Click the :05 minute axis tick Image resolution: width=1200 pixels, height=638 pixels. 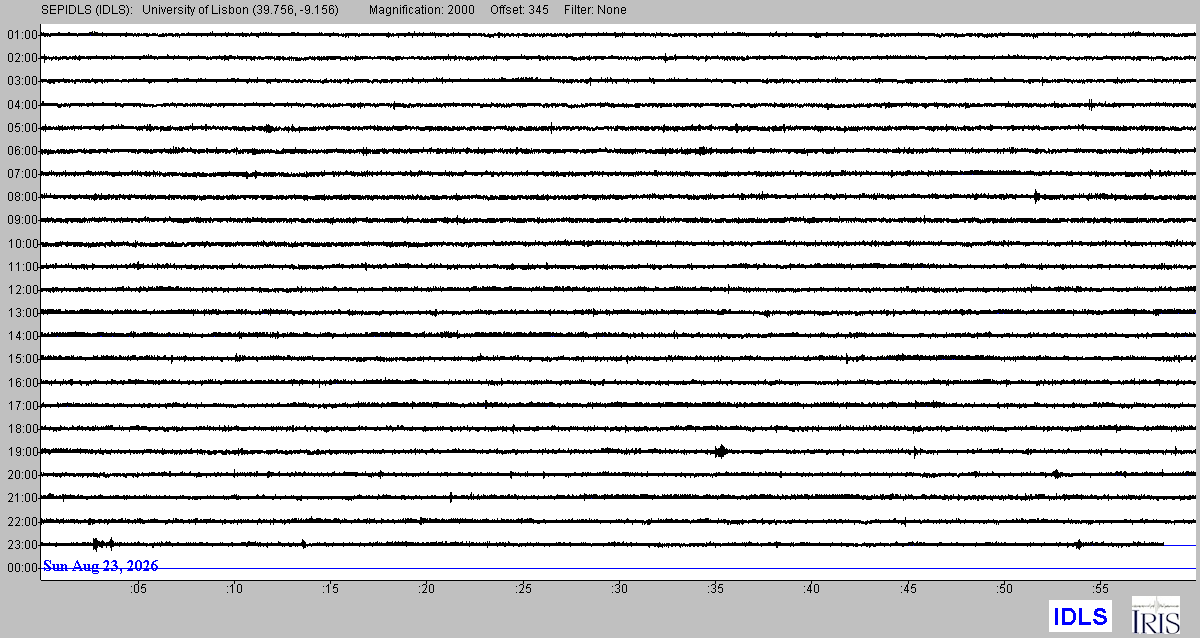pos(137,589)
